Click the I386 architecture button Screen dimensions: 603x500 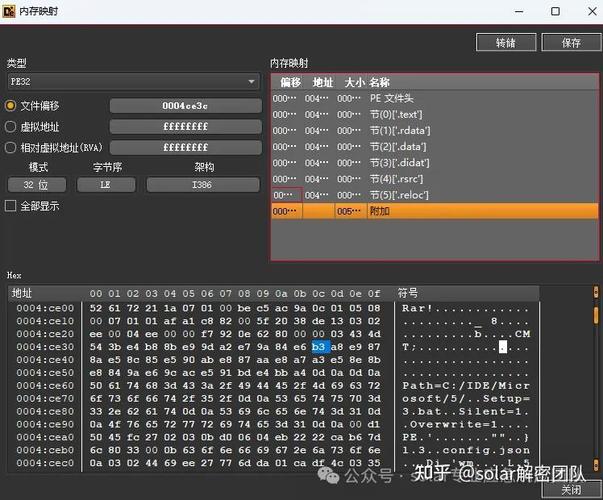point(203,185)
